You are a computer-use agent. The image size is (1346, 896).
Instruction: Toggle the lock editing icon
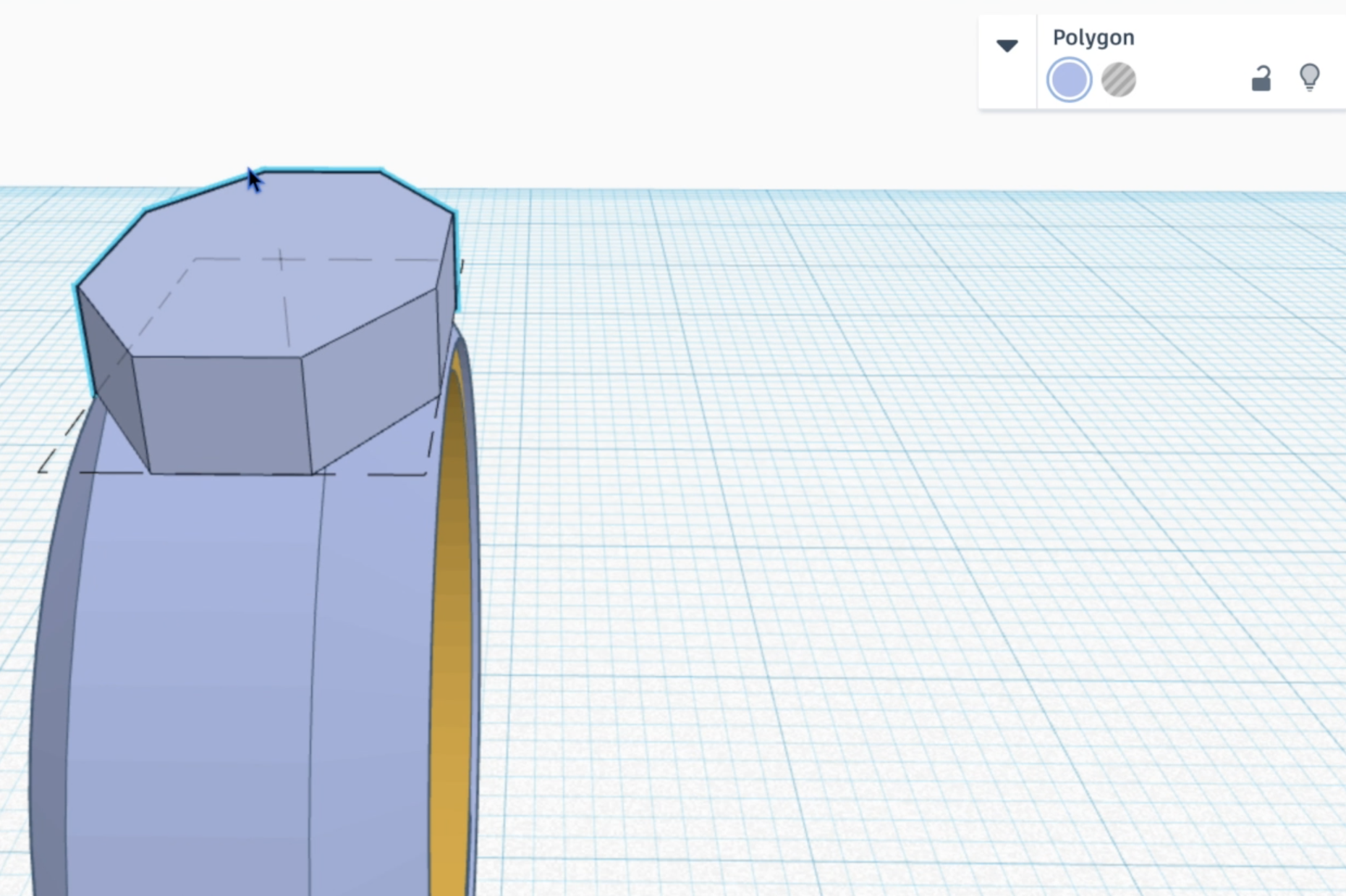1261,78
